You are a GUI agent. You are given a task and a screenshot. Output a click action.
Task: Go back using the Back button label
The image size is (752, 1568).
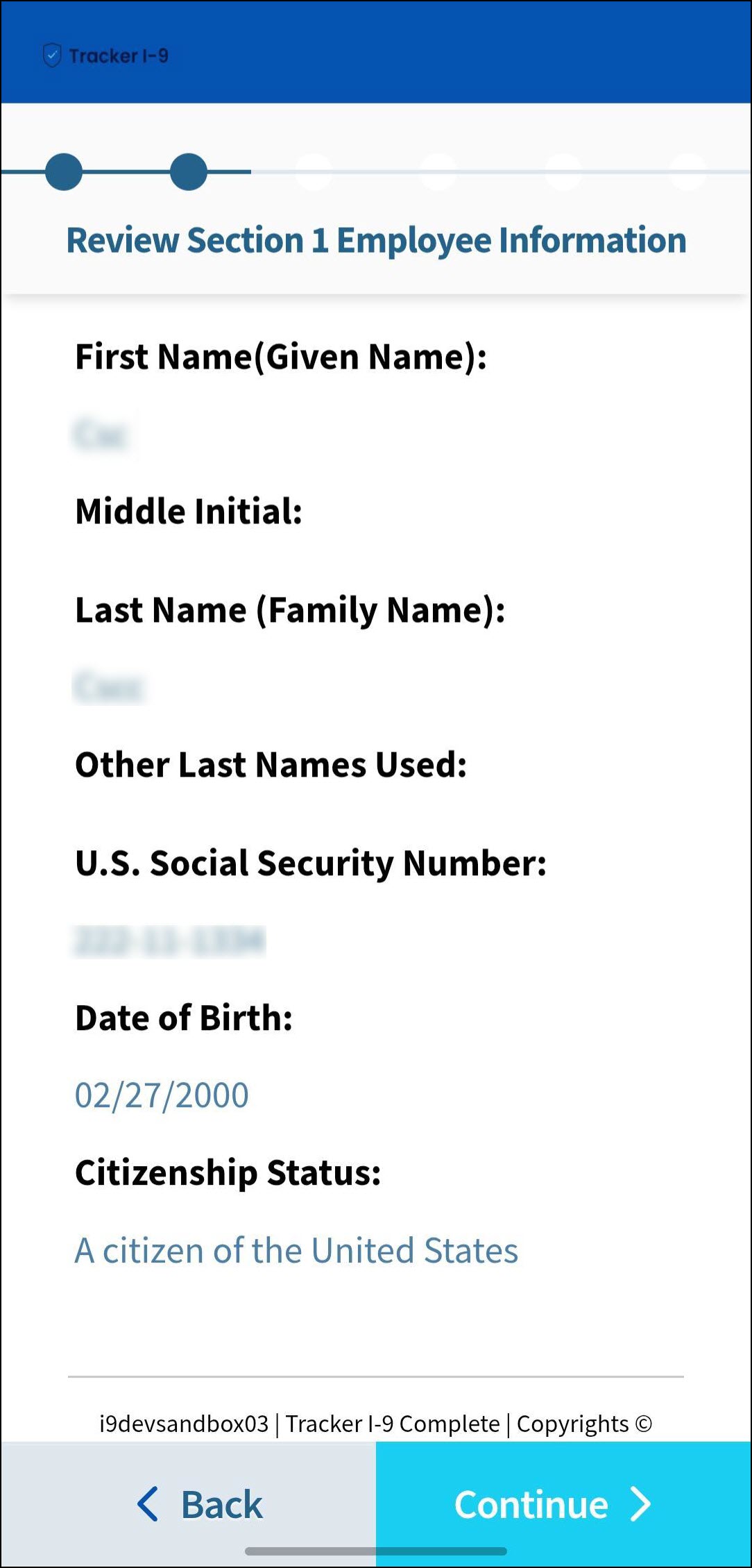(x=221, y=1505)
